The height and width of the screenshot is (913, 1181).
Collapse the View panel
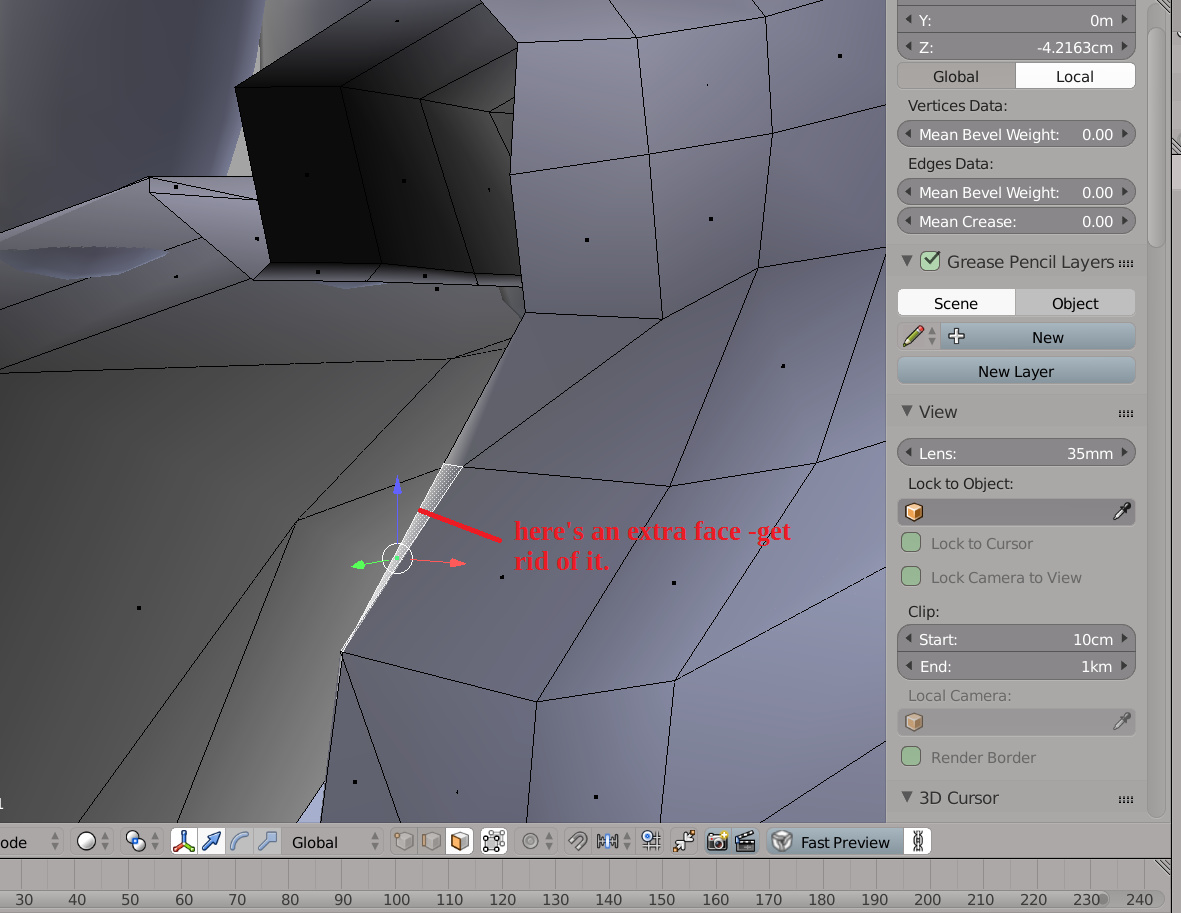[x=908, y=411]
